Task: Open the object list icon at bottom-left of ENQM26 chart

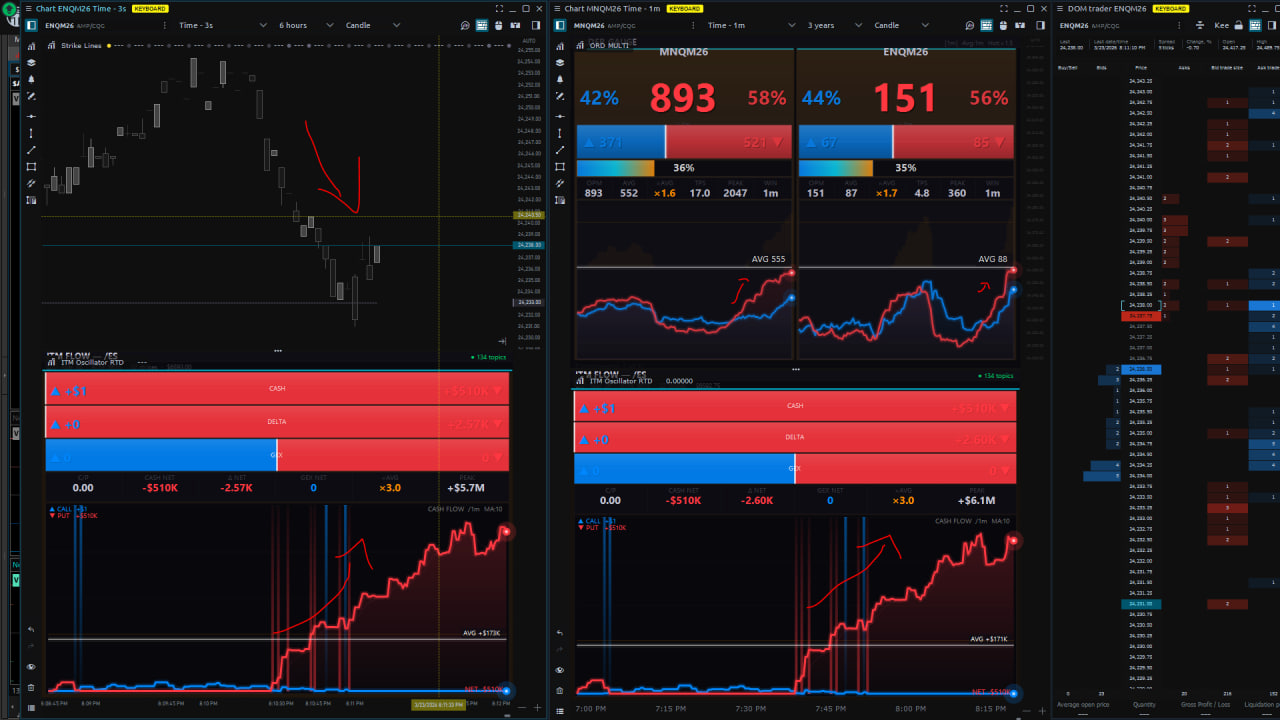Action: (31, 707)
